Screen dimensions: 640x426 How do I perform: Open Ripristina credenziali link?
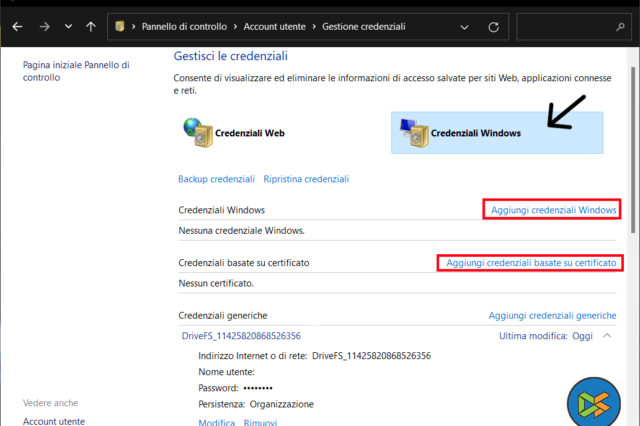pos(306,179)
